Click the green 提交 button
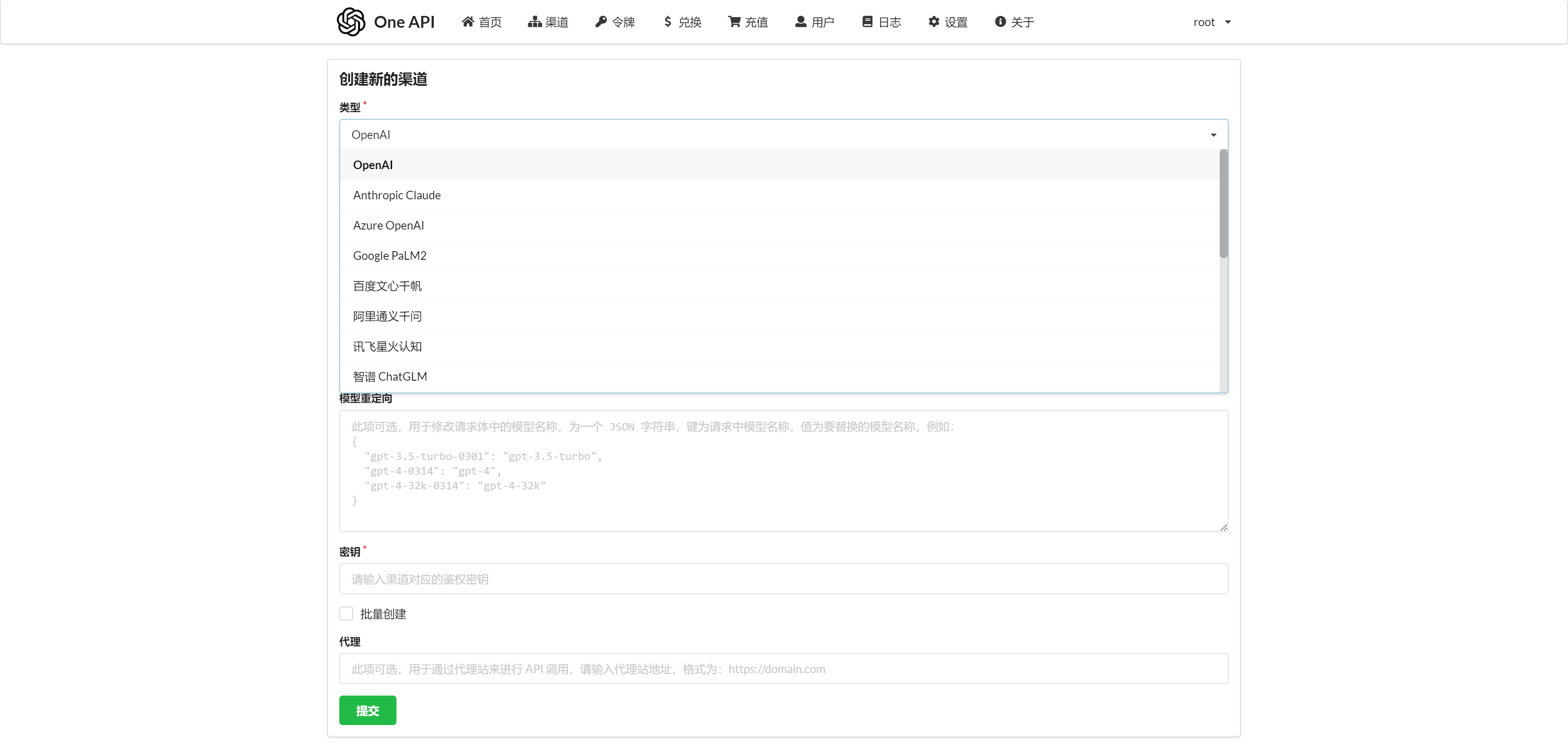This screenshot has width=1568, height=754. tap(367, 710)
